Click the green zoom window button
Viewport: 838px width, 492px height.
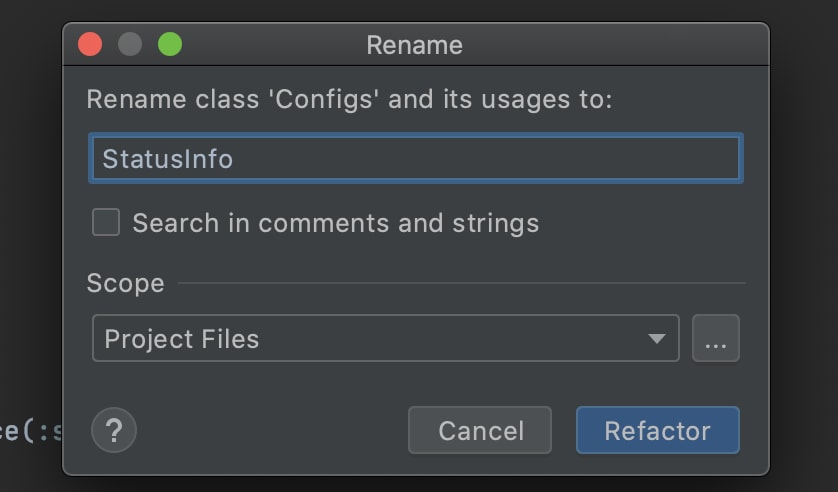click(x=170, y=44)
